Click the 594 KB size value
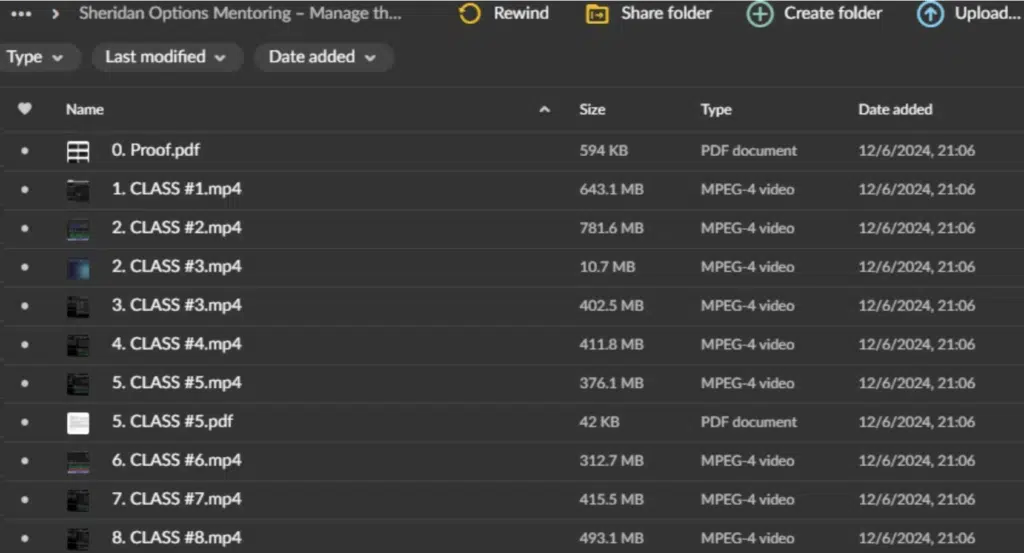 click(603, 151)
